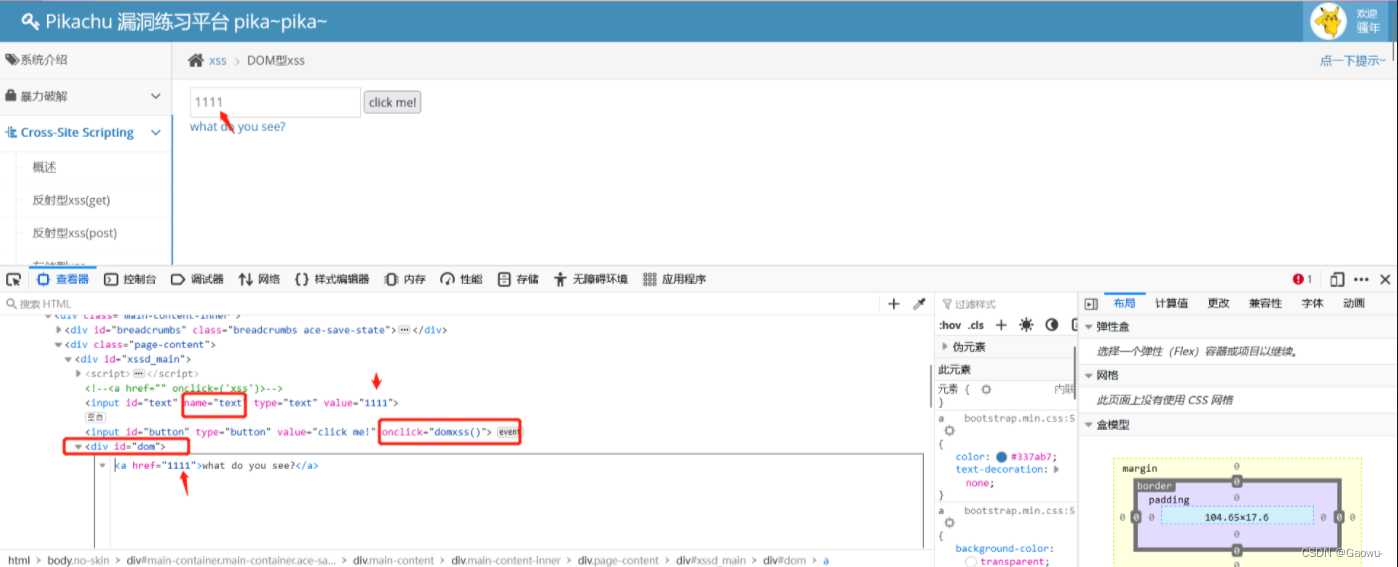Screen dimensions: 1398x567
Task: Expand the div id="breadcrumbs" node
Action: (58, 329)
